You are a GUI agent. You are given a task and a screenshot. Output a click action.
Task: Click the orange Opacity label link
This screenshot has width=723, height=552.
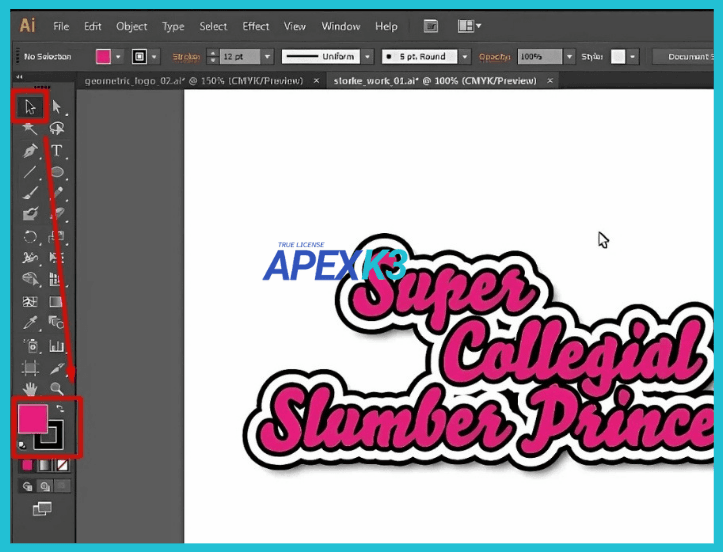tap(494, 57)
